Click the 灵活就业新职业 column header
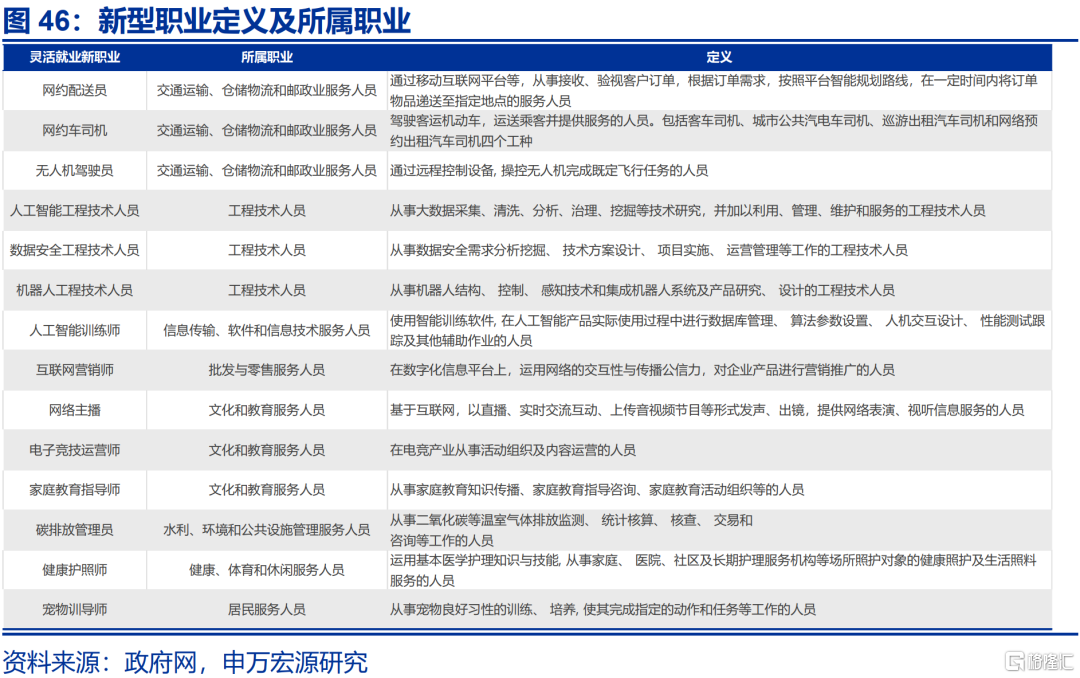1080x678 pixels. tap(74, 58)
